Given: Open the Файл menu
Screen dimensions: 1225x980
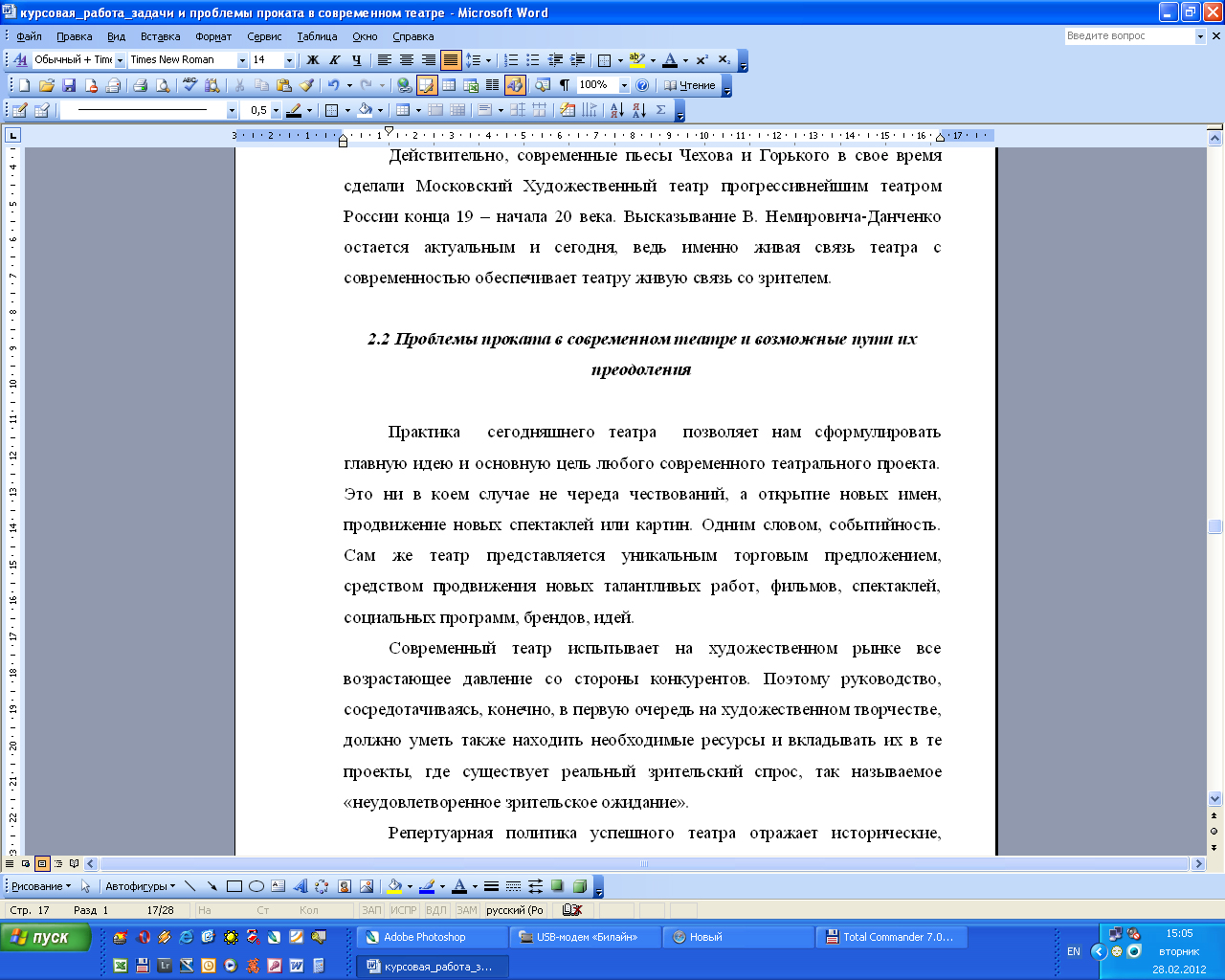Looking at the screenshot, I should (29, 36).
